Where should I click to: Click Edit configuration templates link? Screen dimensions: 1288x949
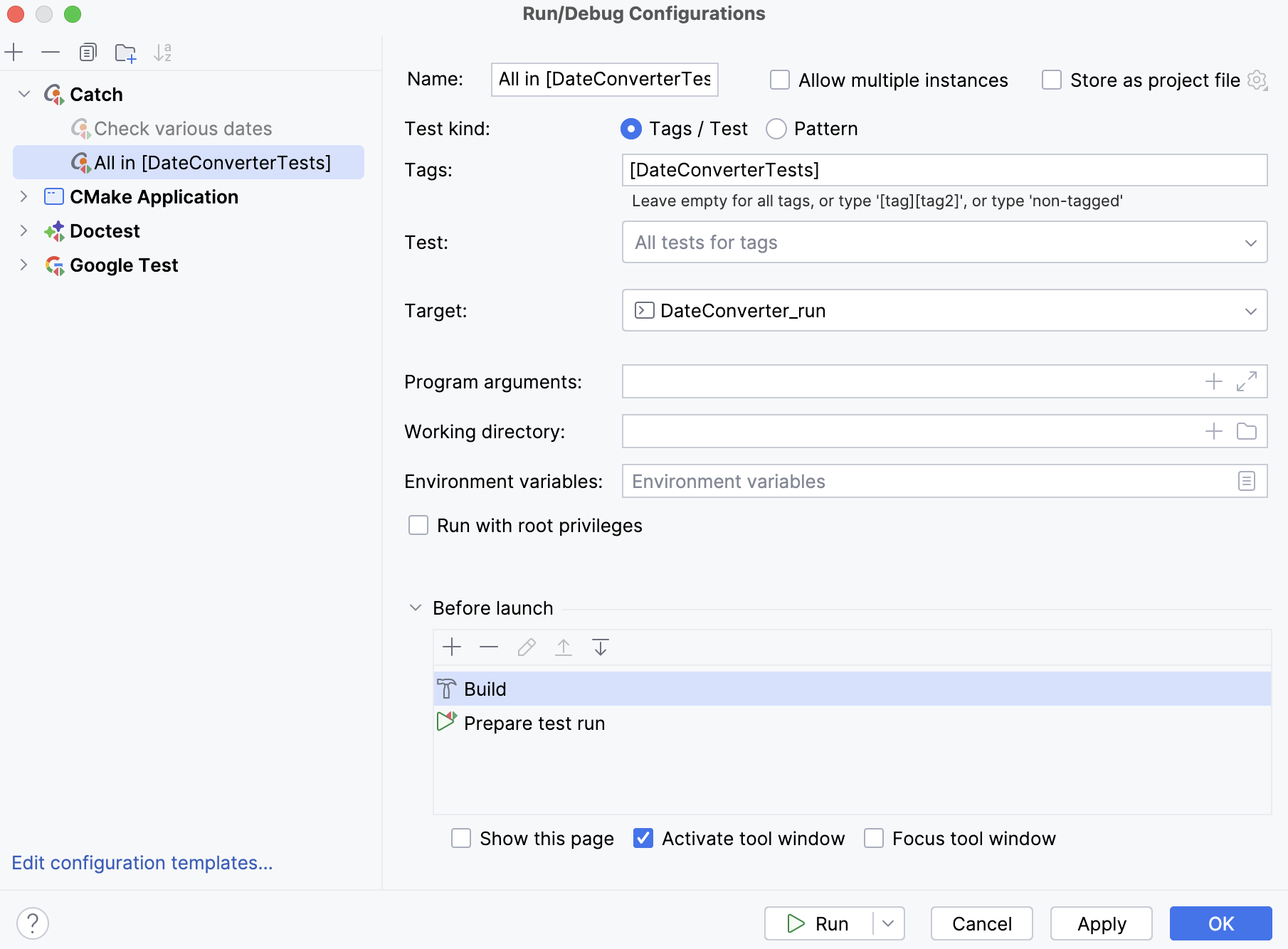[142, 862]
